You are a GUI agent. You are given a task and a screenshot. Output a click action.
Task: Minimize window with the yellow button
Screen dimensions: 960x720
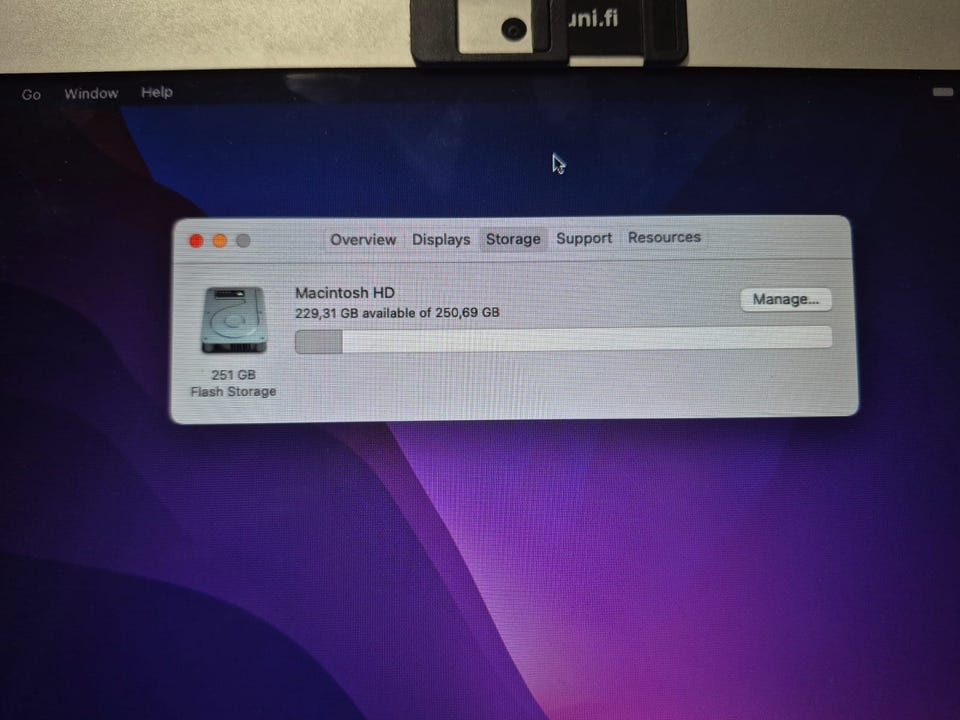tap(220, 241)
